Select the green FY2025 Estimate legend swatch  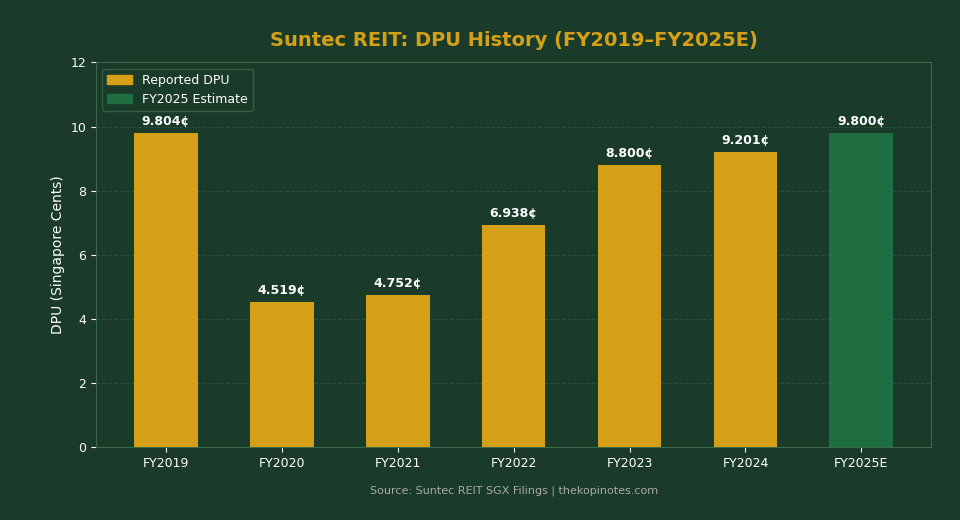[120, 99]
